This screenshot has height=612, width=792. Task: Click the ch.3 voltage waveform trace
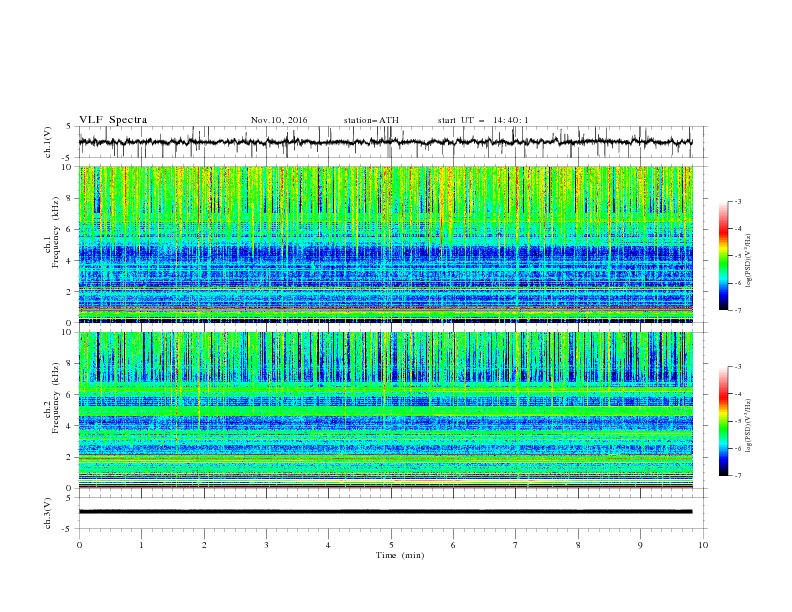tap(386, 512)
